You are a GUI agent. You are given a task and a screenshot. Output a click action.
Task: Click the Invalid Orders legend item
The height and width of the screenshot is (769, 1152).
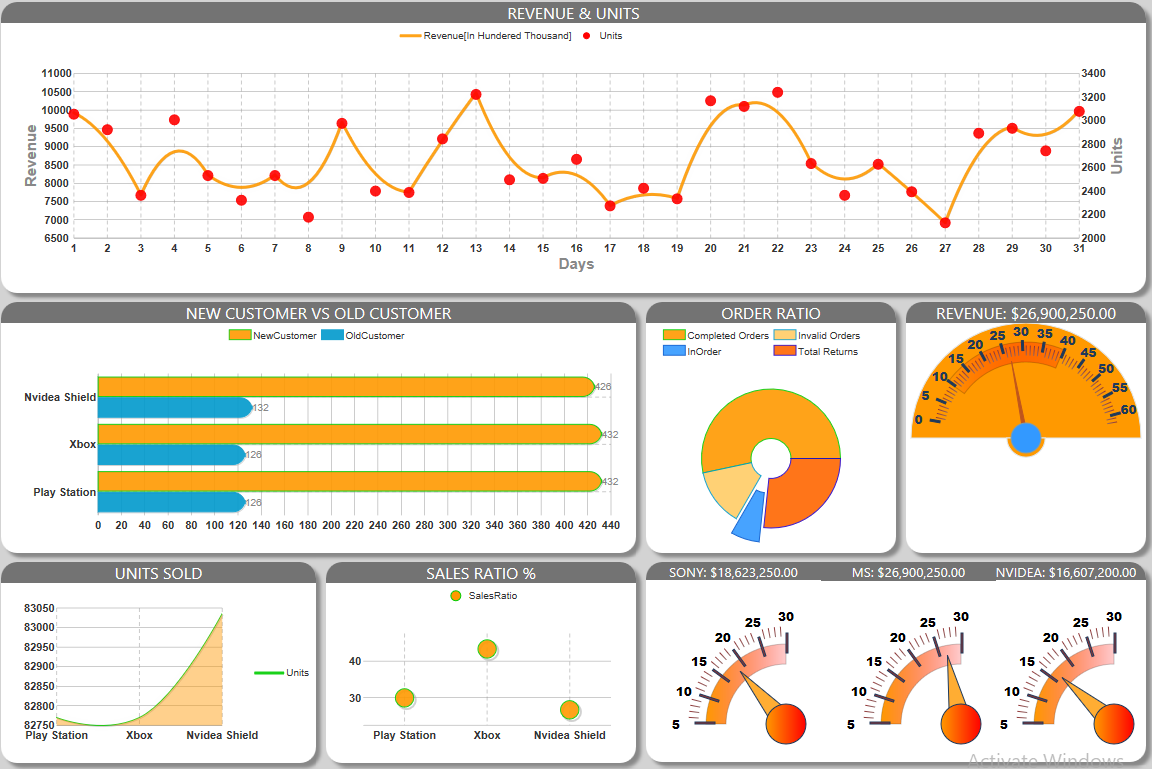[818, 336]
